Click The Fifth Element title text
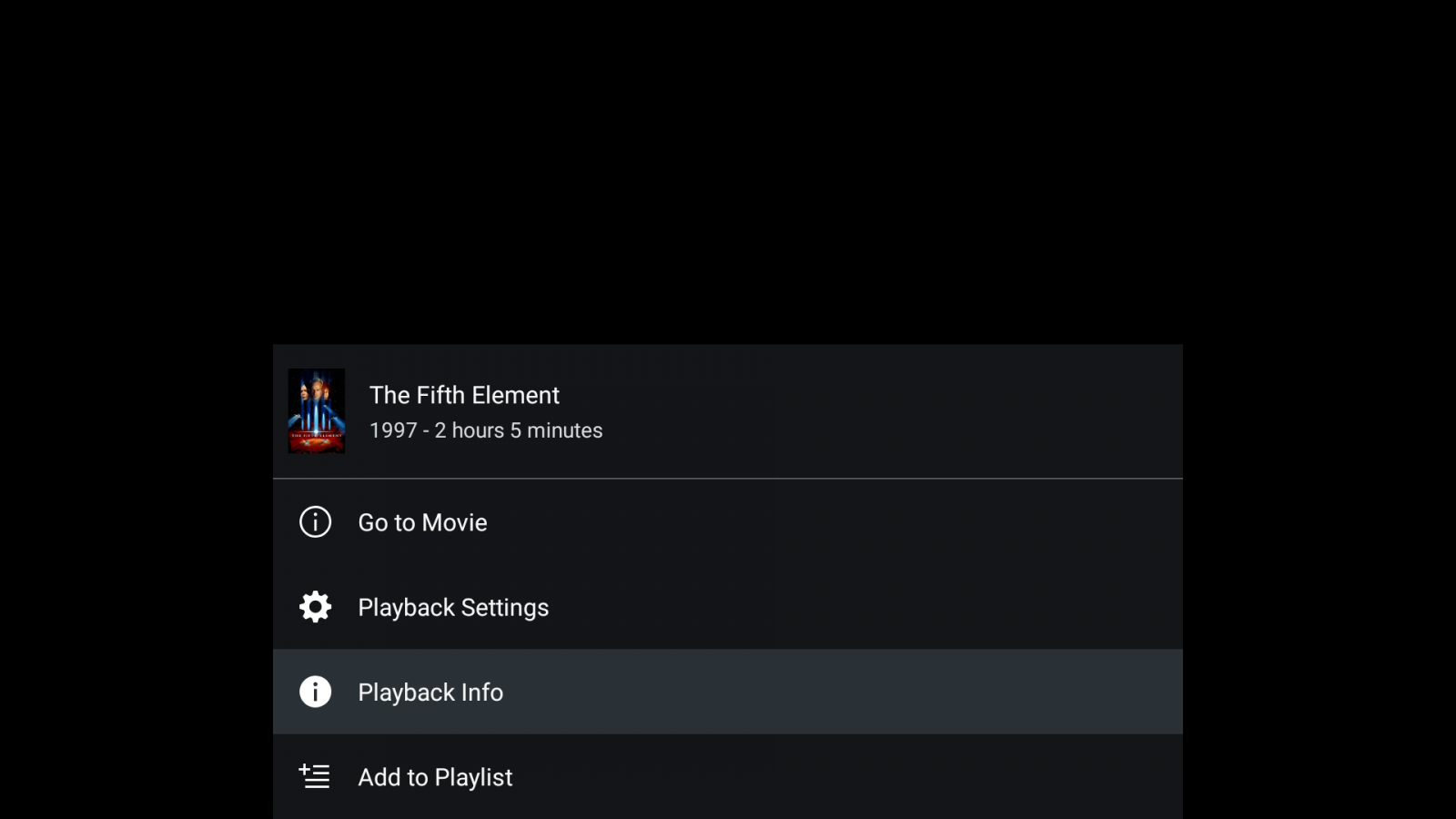The width and height of the screenshot is (1456, 819). (x=464, y=395)
